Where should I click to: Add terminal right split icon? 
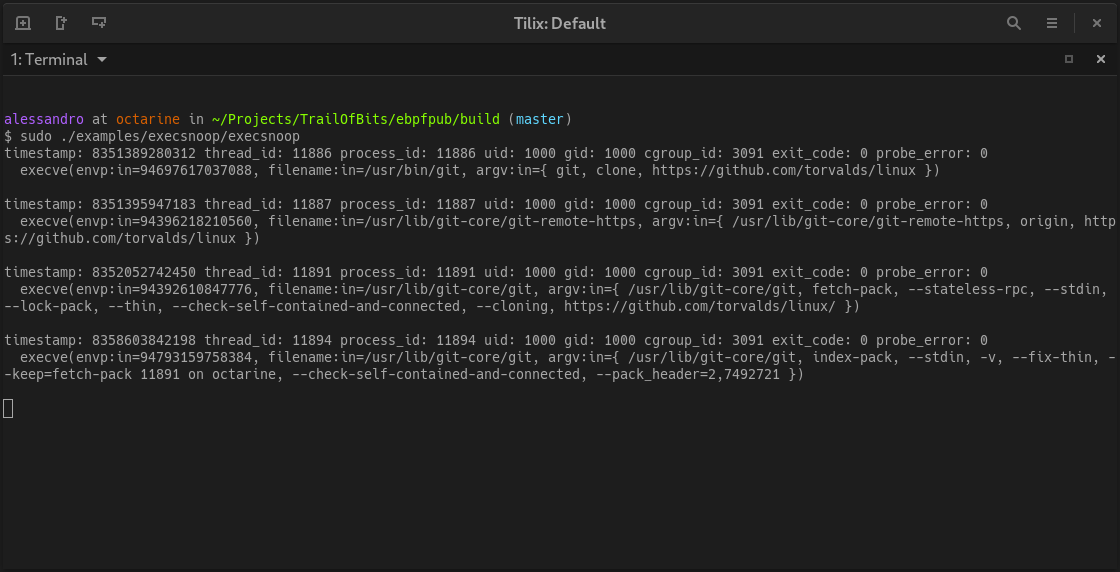61,23
